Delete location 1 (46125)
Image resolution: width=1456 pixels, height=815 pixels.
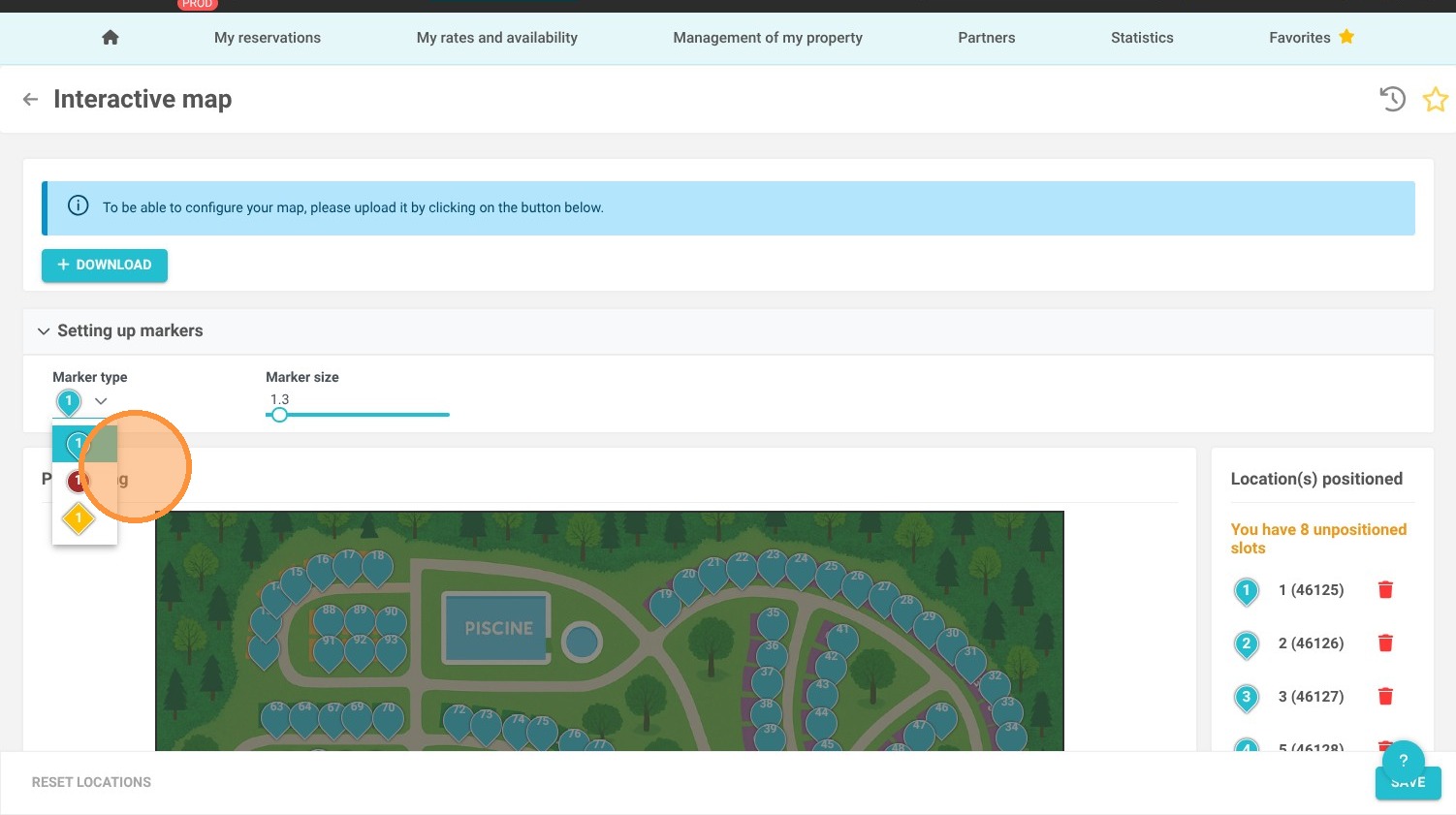click(1386, 590)
